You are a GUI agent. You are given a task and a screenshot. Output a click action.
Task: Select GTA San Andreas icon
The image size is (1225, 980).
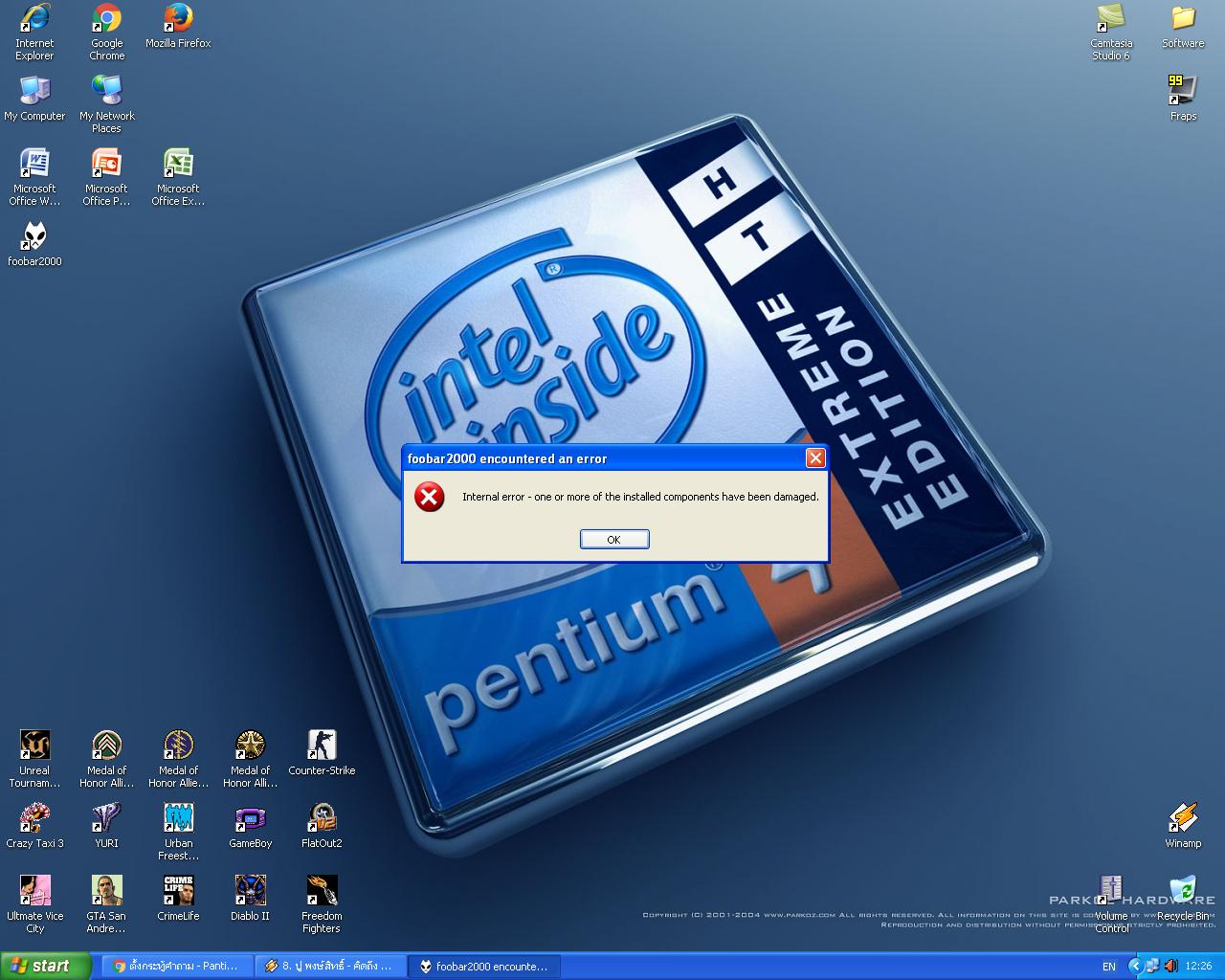(106, 904)
